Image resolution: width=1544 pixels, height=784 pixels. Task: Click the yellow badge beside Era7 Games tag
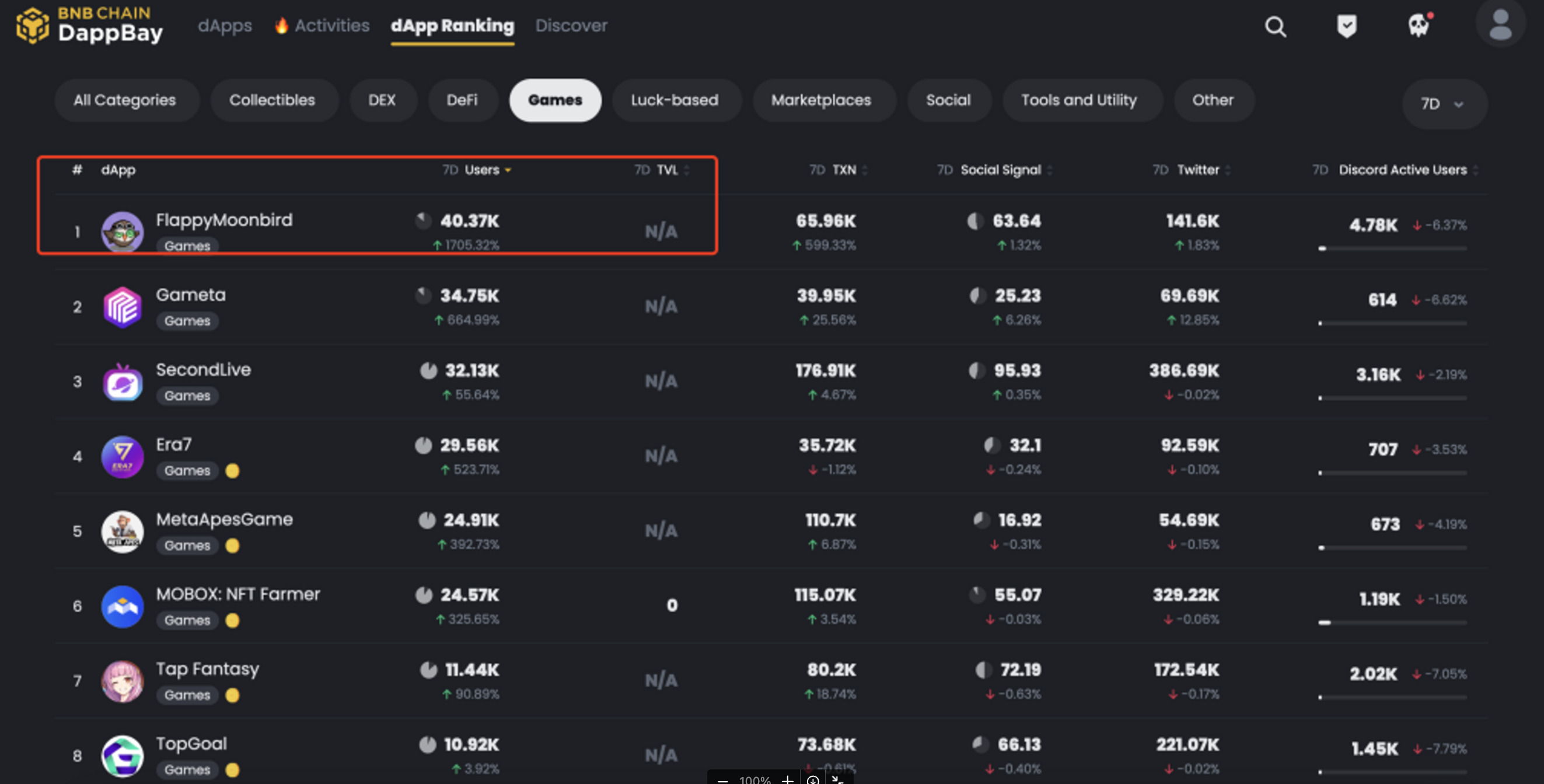click(x=233, y=471)
